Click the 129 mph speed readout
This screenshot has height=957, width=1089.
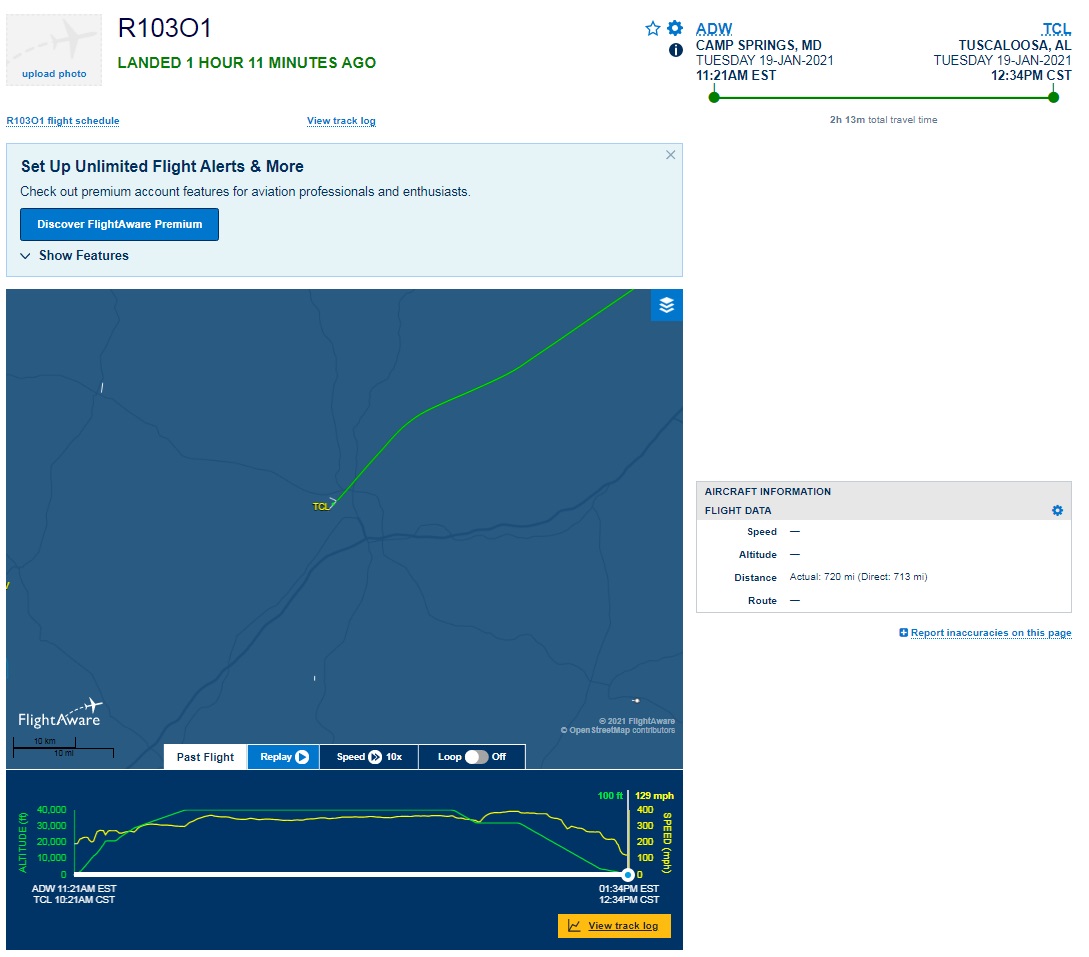click(x=654, y=796)
